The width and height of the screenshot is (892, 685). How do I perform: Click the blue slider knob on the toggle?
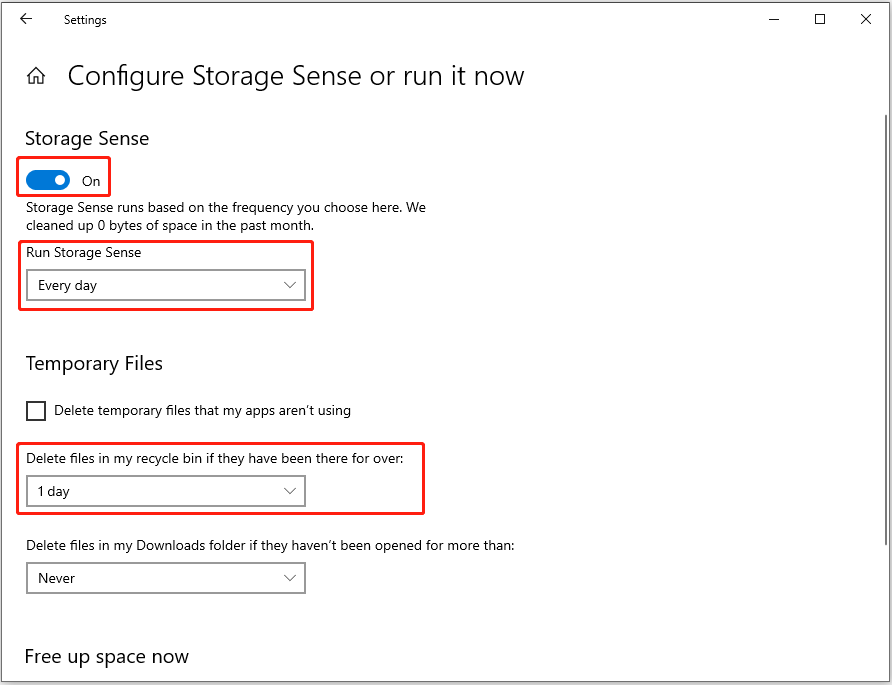pyautogui.click(x=58, y=179)
